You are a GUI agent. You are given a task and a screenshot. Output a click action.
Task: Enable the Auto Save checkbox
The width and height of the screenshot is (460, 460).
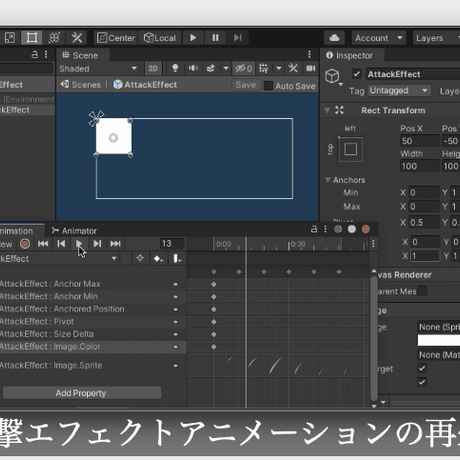268,86
